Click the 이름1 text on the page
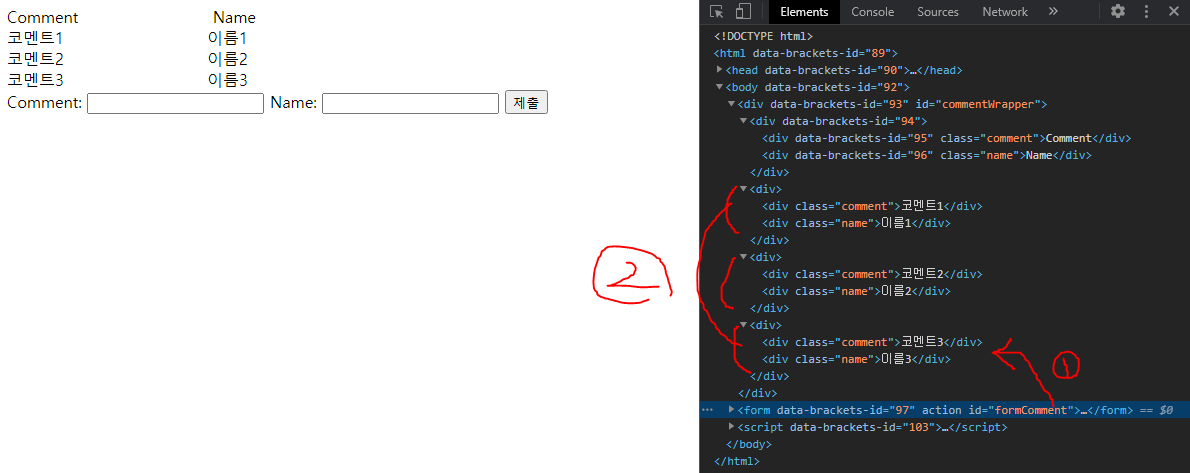Viewport: 1190px width, 473px height. click(x=228, y=38)
